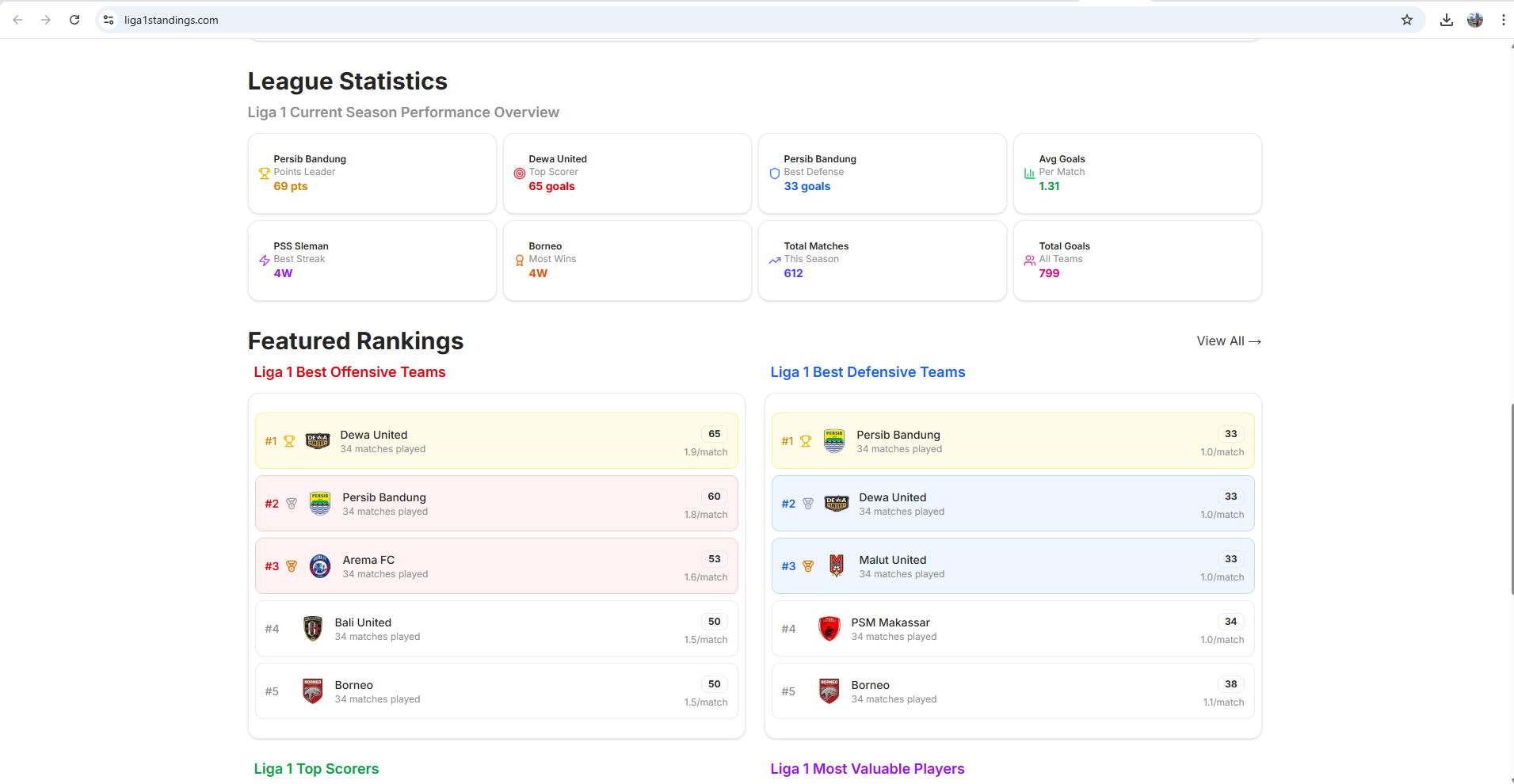This screenshot has height=784, width=1514.
Task: Open Liga 1 Best Offensive Teams heading
Action: point(349,372)
